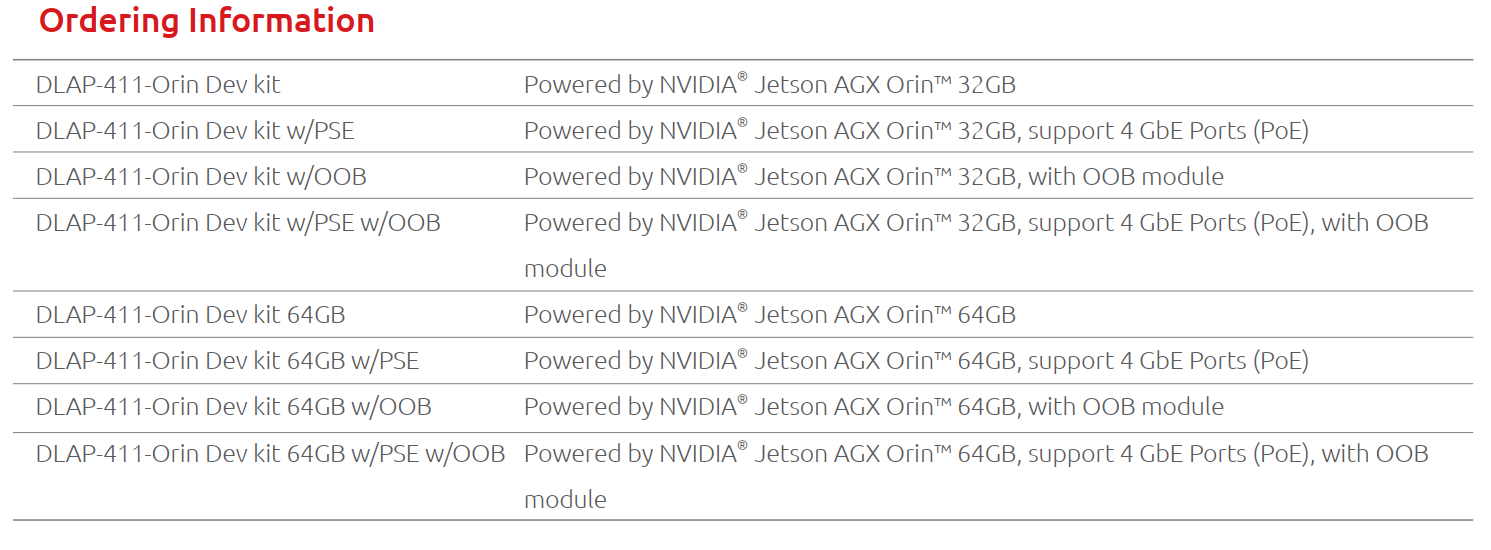Click the plain Jetson AGX Orin 64GB description

pos(770,315)
